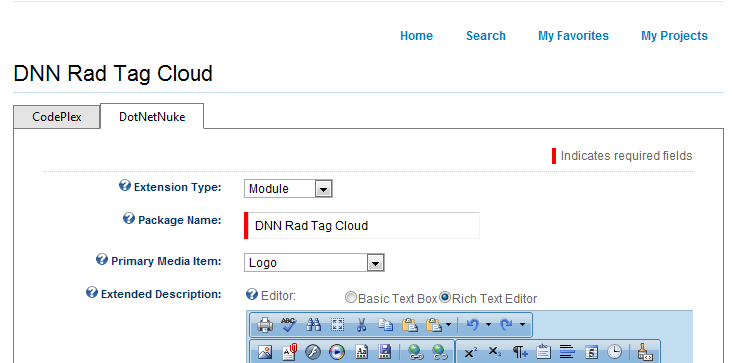This screenshot has height=363, width=732.
Task: Click the Print icon in editor toolbar
Action: 265,324
